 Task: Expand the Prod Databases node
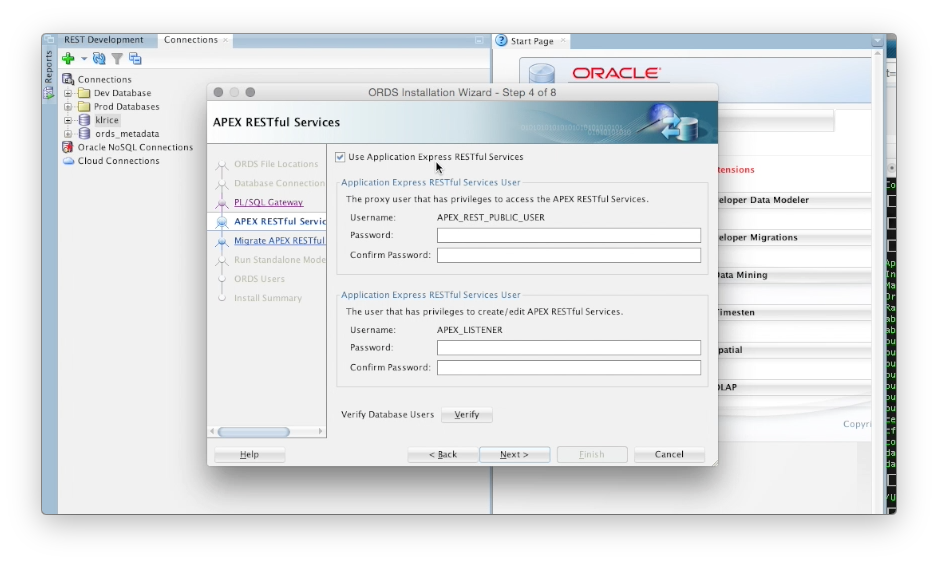point(68,106)
